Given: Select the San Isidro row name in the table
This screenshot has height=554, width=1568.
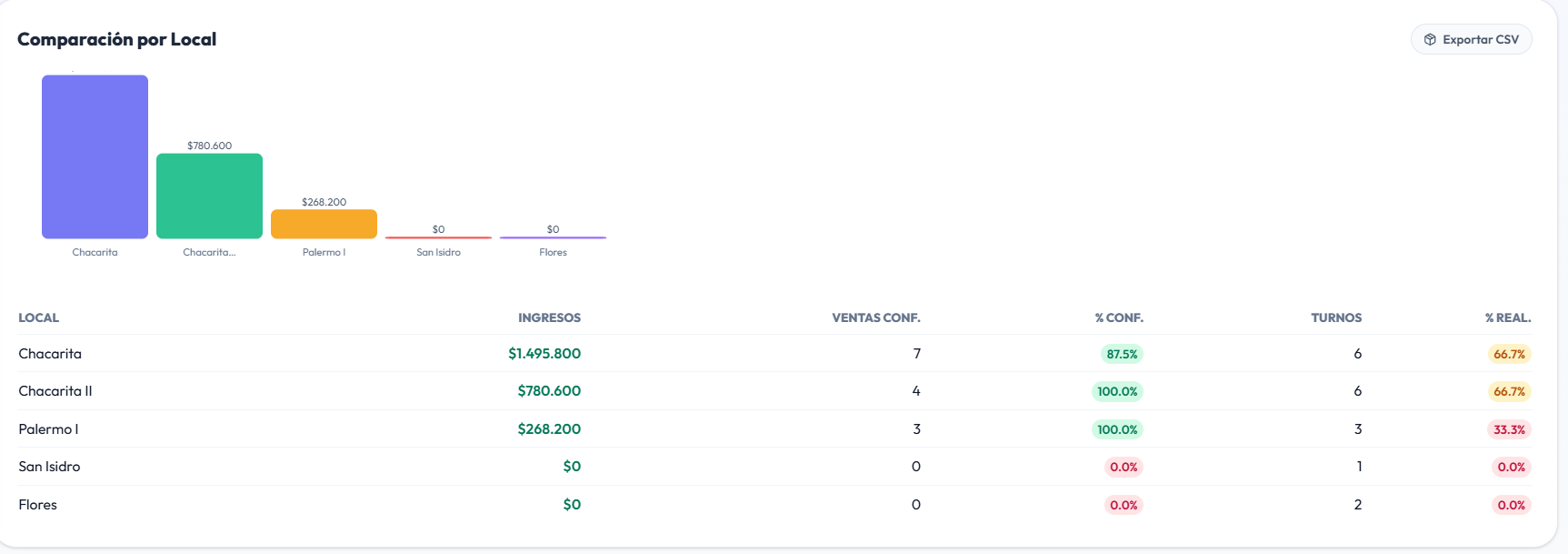Looking at the screenshot, I should point(49,467).
